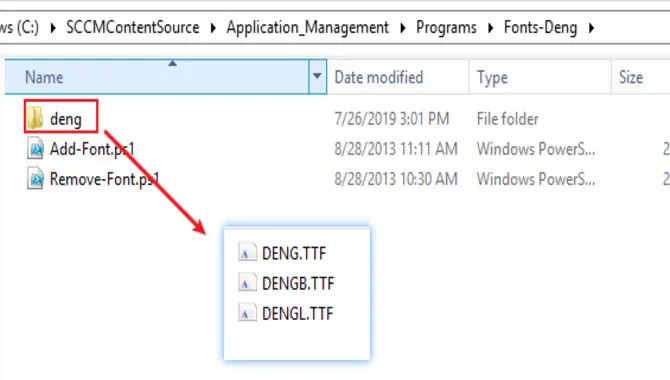Navigate to SCCMContentSource in address bar
The height and width of the screenshot is (380, 670).
[133, 28]
